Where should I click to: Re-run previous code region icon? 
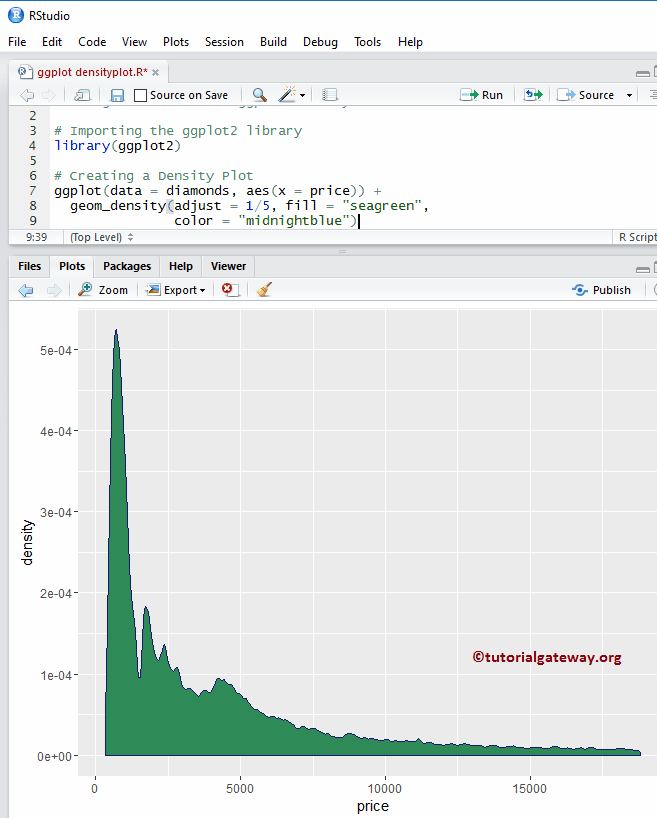click(x=533, y=95)
